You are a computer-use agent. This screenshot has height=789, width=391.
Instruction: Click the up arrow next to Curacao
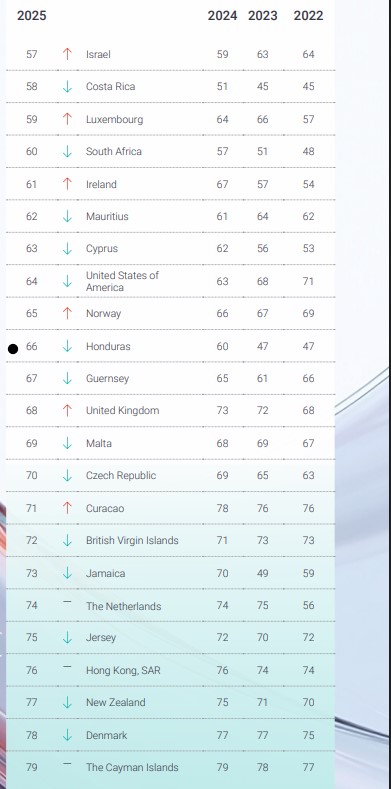(x=67, y=508)
